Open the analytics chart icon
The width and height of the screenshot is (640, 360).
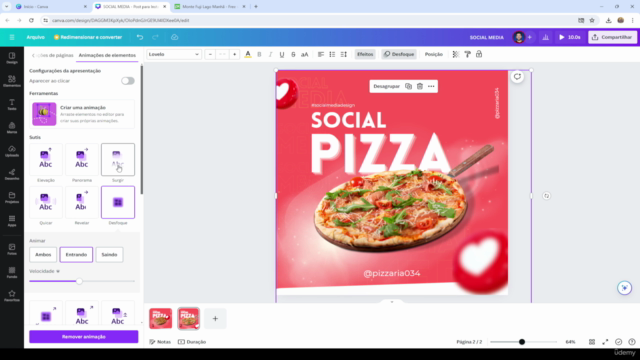click(x=546, y=37)
